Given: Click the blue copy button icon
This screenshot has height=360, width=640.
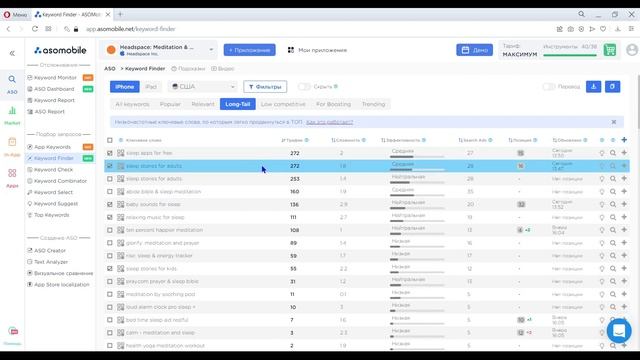Looking at the screenshot, I should pyautogui.click(x=612, y=87).
